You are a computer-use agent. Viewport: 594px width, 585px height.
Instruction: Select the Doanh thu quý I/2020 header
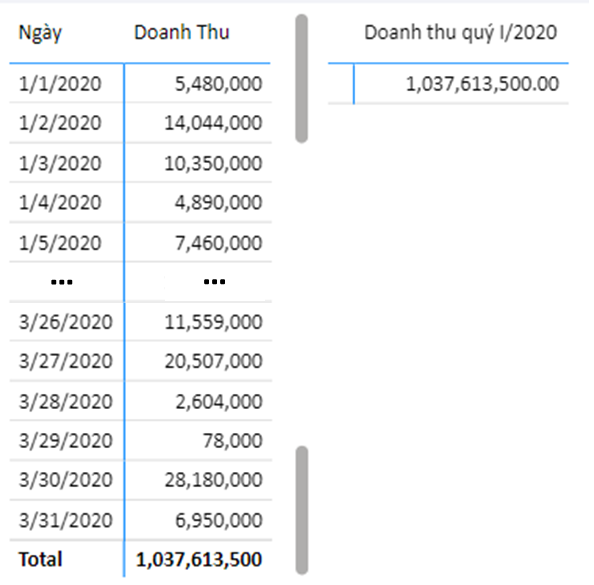click(460, 33)
